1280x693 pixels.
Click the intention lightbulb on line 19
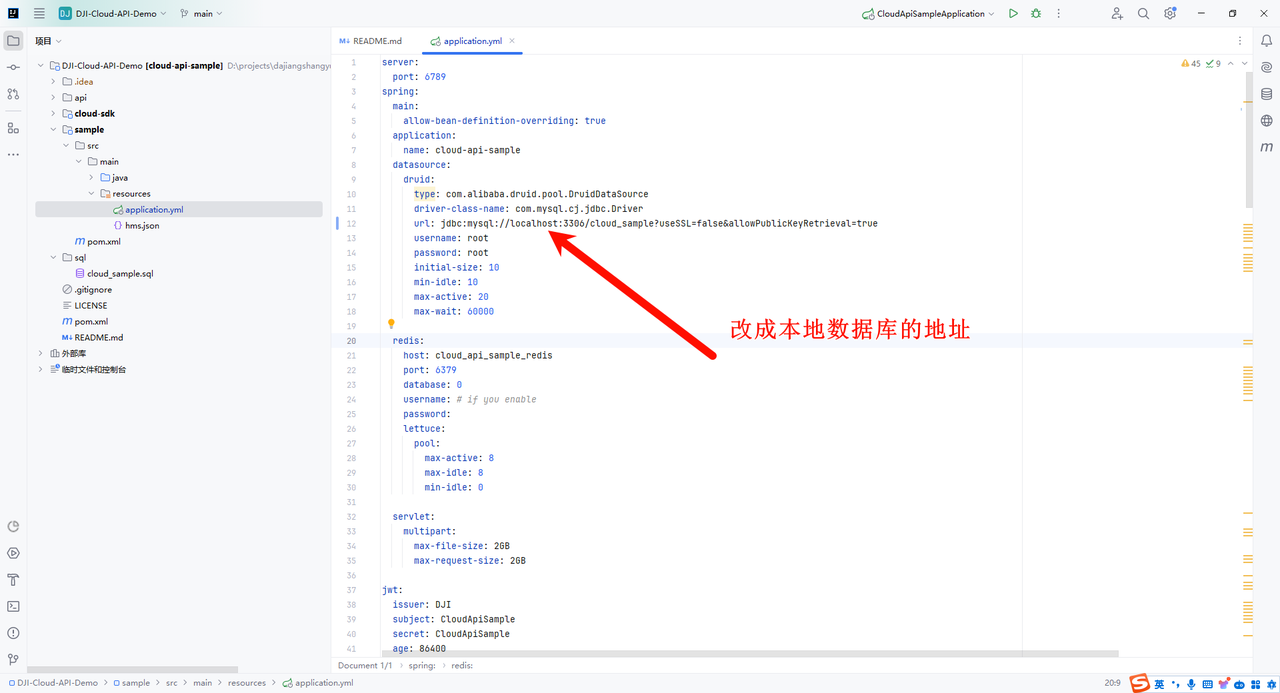(x=391, y=324)
